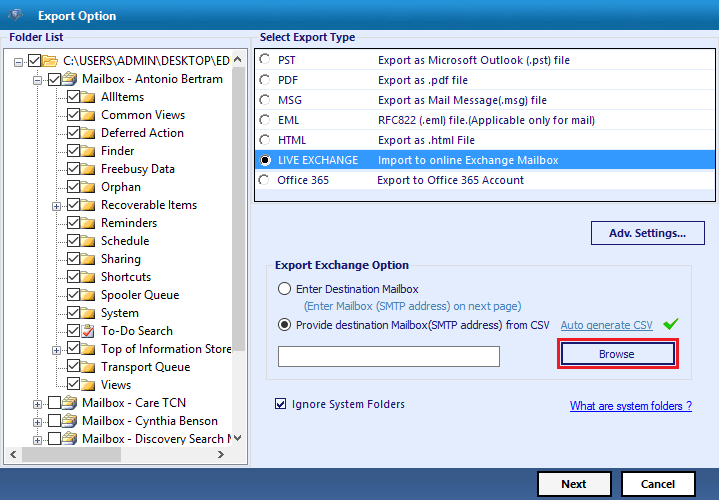Choose the MSG export radio option
Screen dimensions: 719x500
pyautogui.click(x=265, y=100)
